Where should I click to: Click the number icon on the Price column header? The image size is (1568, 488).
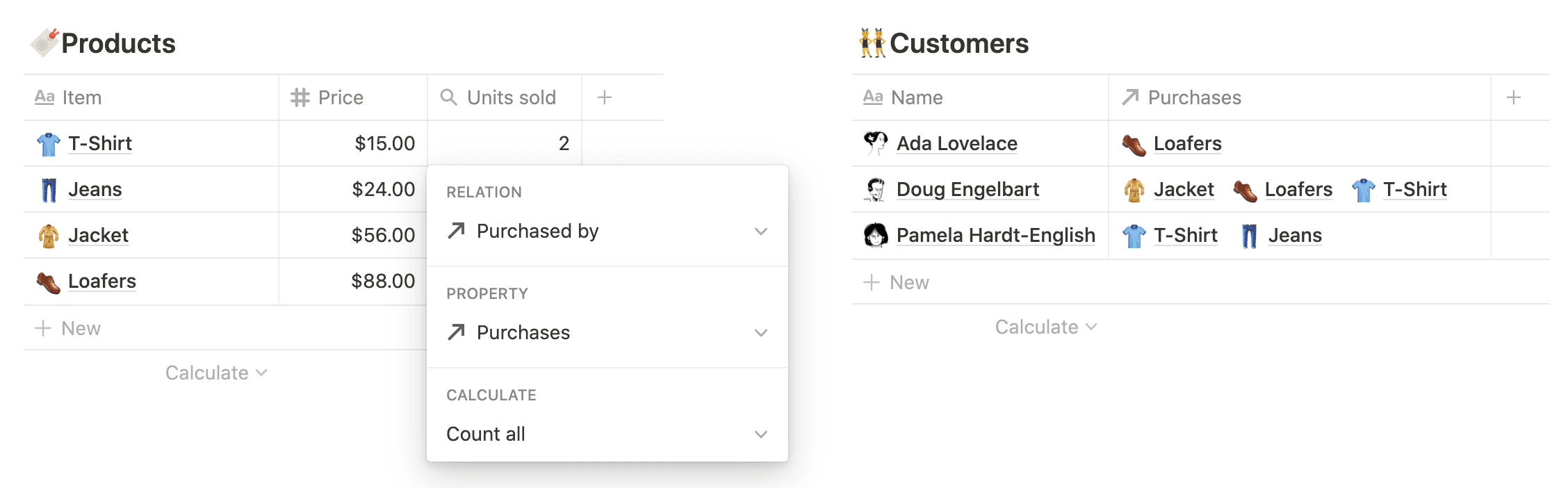coord(300,97)
